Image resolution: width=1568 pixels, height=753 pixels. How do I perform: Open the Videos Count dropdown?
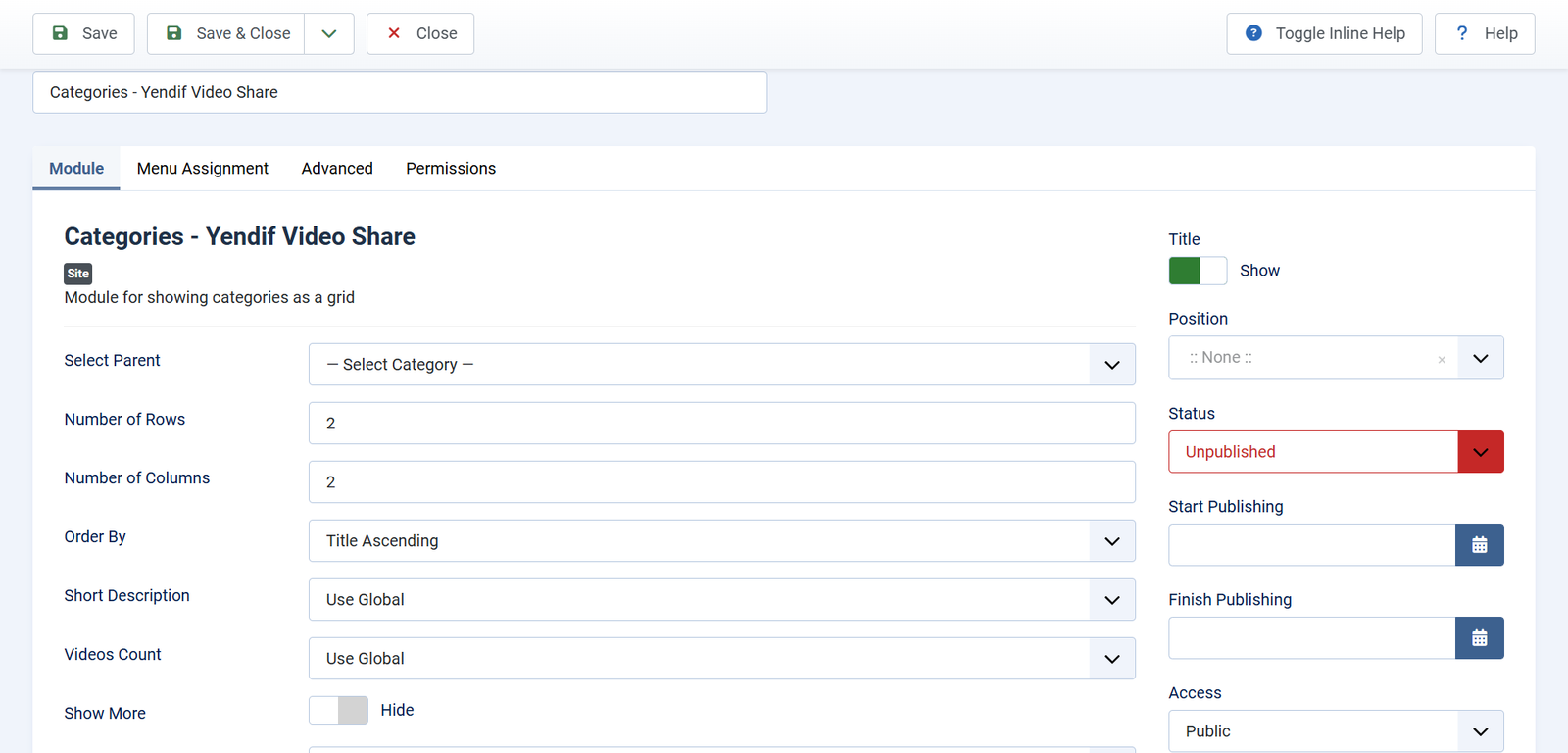(x=722, y=659)
